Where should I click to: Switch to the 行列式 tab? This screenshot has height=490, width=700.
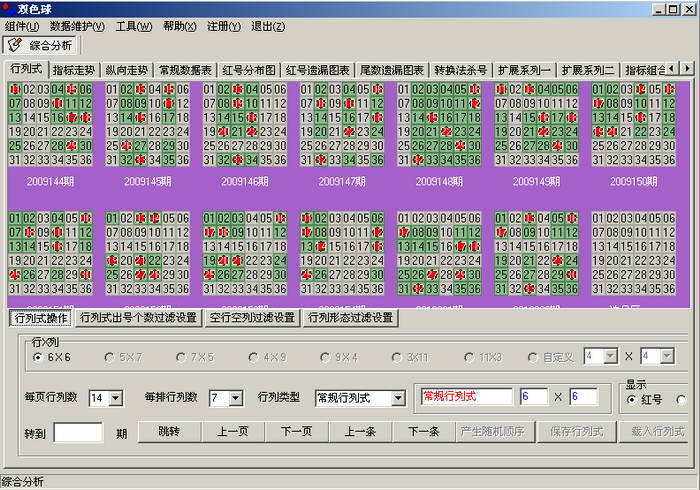27,69
